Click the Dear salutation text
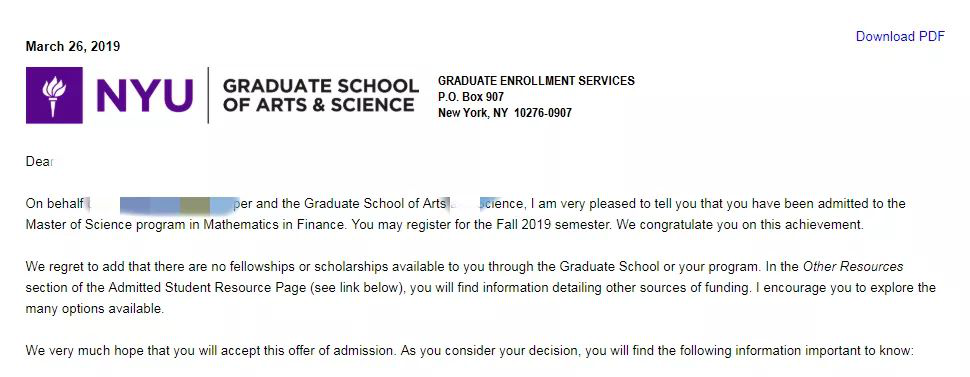The width and height of the screenshot is (970, 377). point(40,162)
